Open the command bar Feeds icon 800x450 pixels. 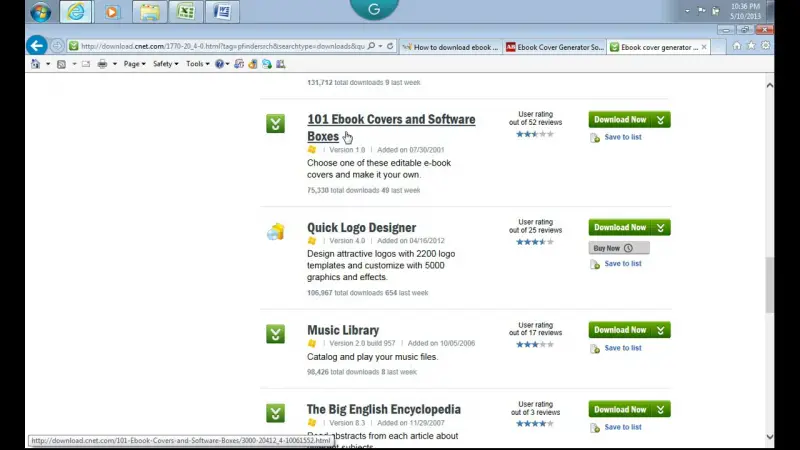coord(61,64)
